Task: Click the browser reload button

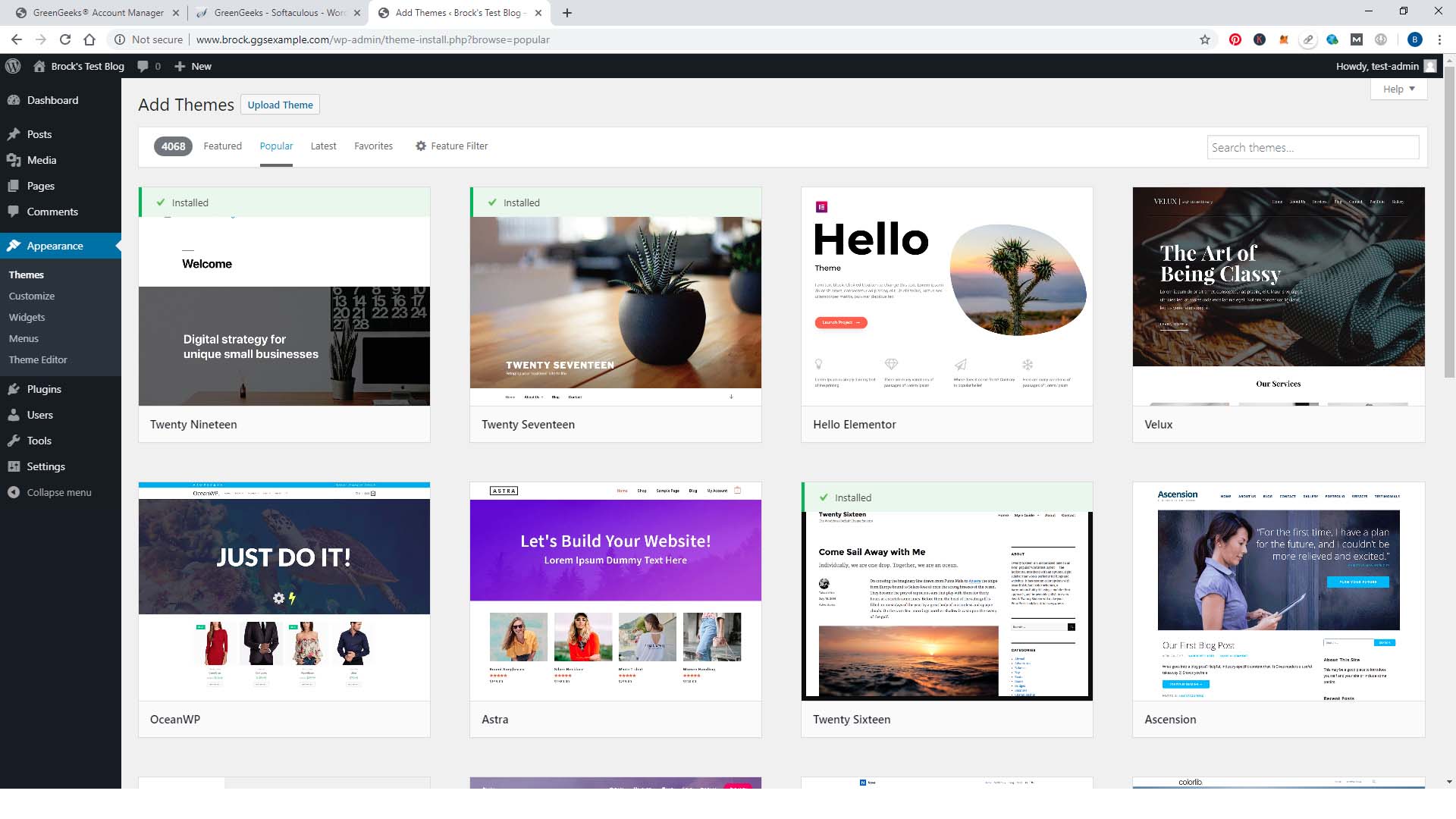Action: (65, 39)
